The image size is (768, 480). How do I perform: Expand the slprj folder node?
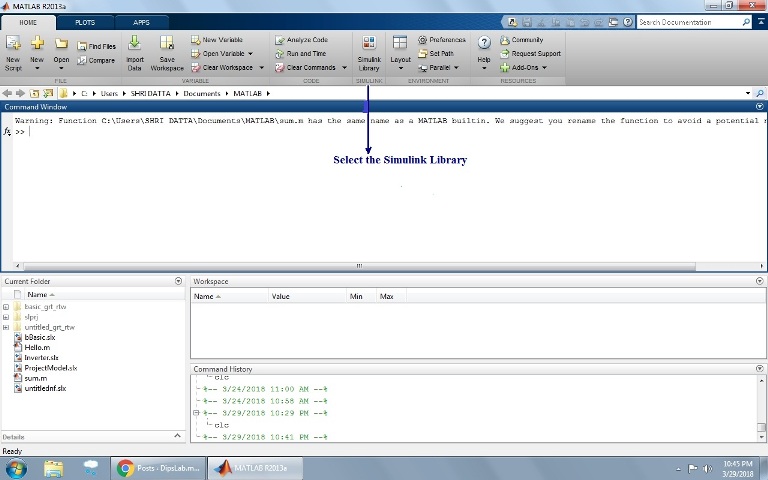(x=6, y=317)
